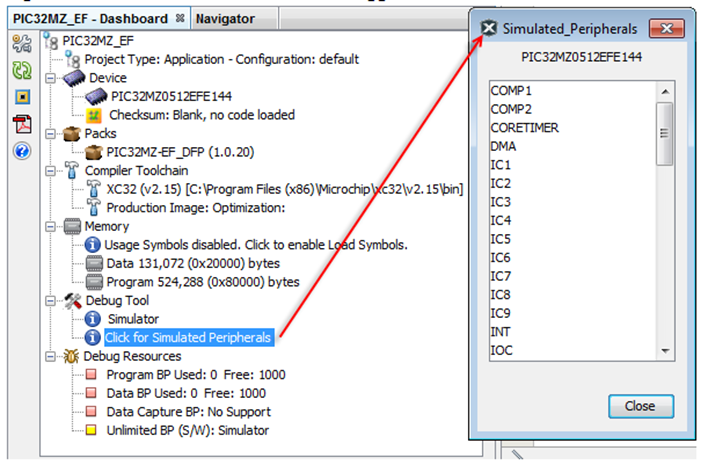Click the Simulator tree row text

point(133,319)
